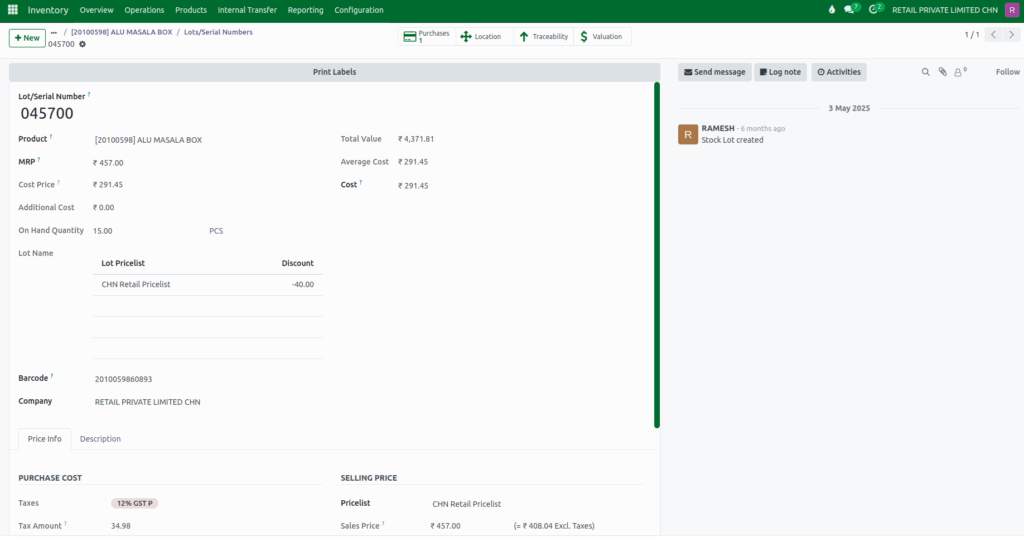The width and height of the screenshot is (1024, 537).
Task: Open the conversations chat icon with badge 7
Action: (851, 9)
